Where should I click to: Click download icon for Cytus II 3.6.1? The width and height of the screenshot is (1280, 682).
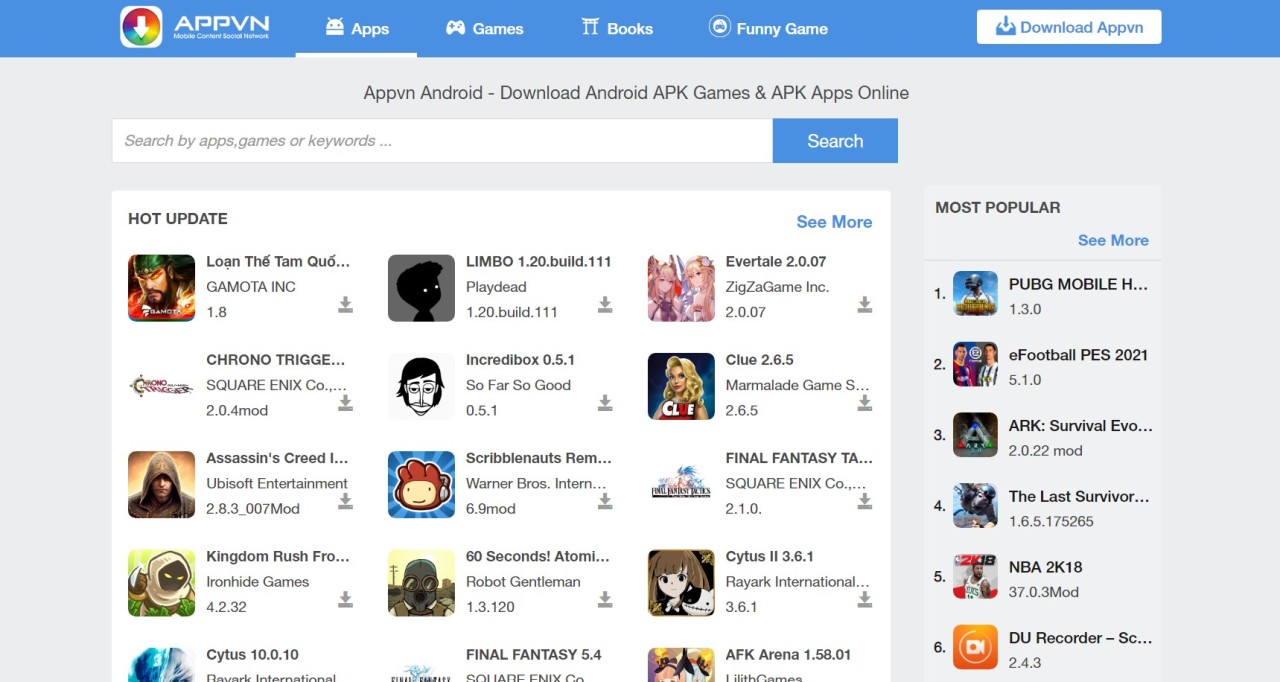coord(865,599)
